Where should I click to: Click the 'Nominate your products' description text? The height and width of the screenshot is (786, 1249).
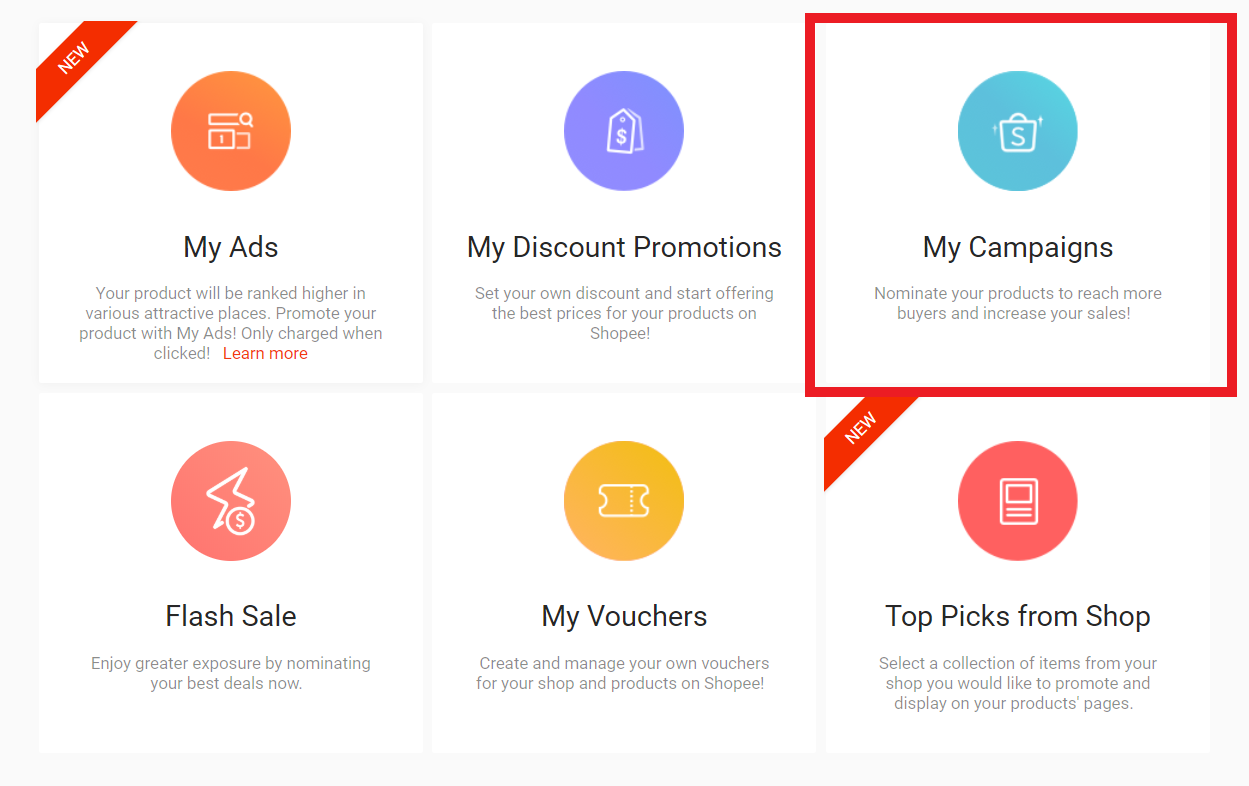pyautogui.click(x=1017, y=303)
